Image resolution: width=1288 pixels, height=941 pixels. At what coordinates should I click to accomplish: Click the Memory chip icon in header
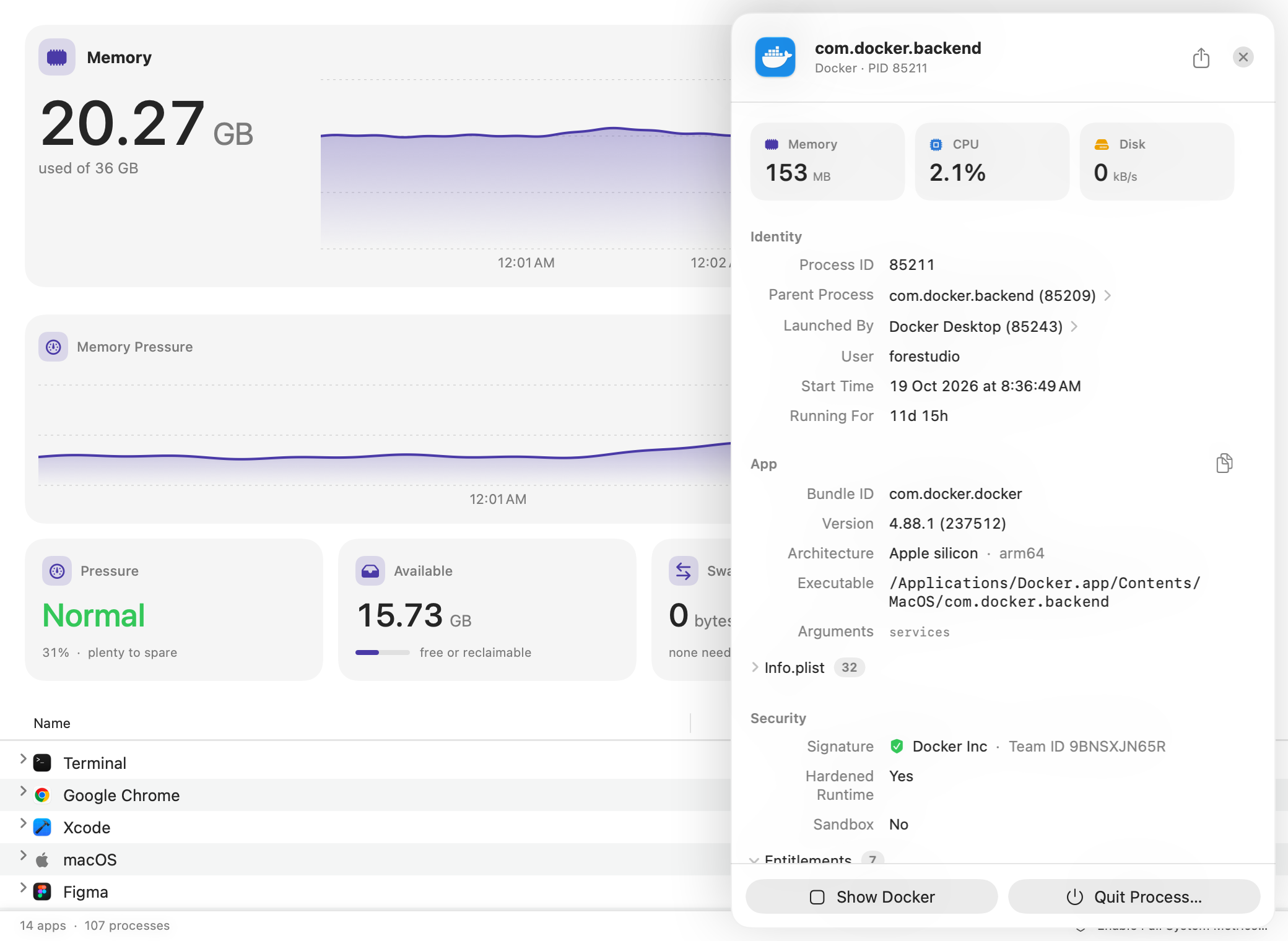click(x=57, y=57)
